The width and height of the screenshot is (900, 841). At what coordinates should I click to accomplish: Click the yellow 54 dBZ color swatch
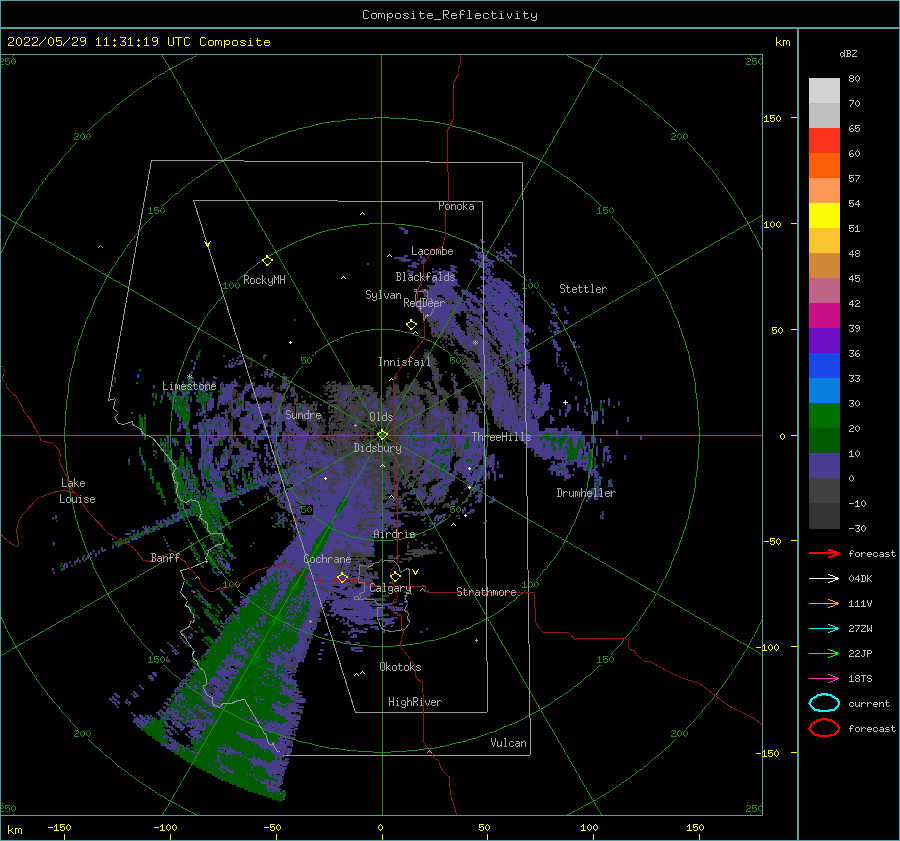coord(824,215)
